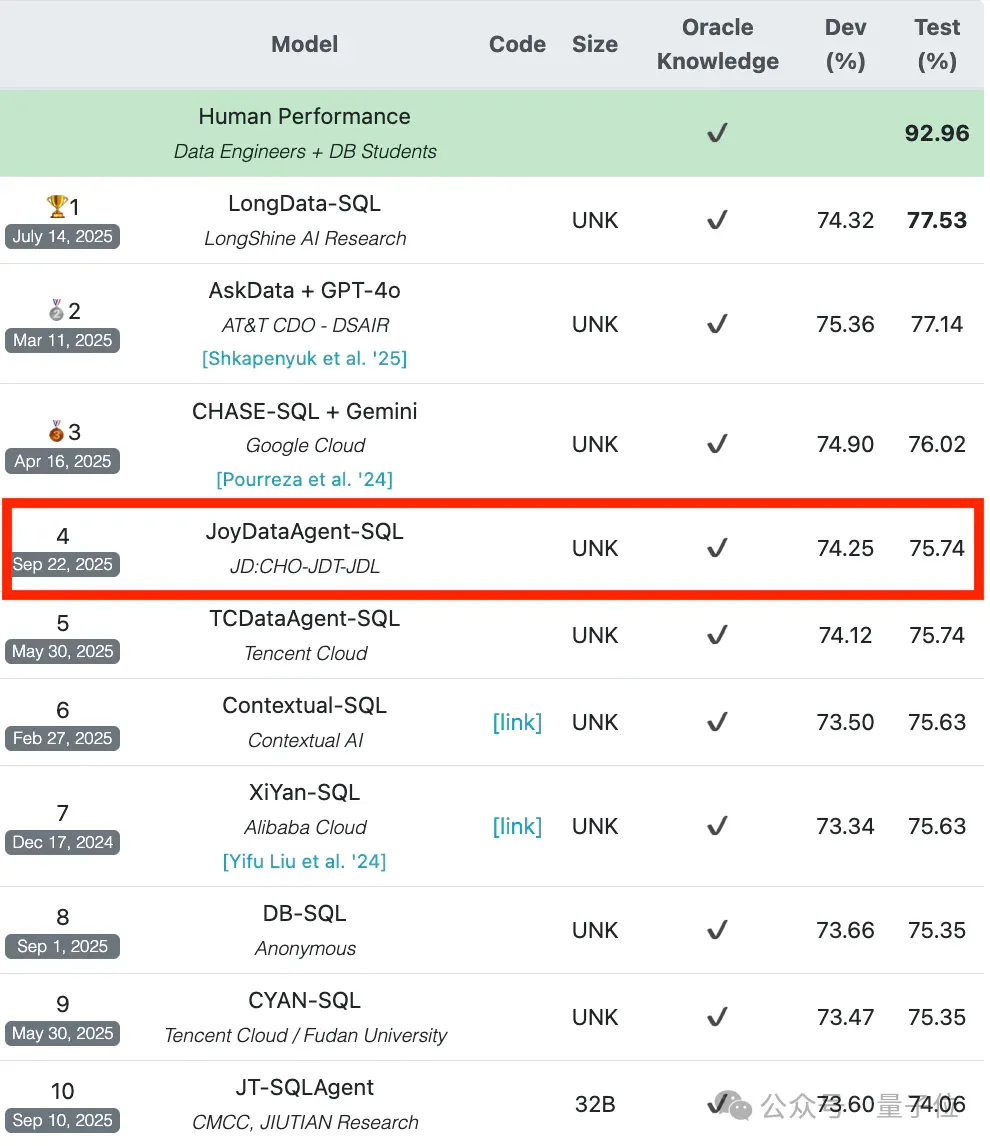Click the July 14, 2025 date badge

click(x=62, y=236)
